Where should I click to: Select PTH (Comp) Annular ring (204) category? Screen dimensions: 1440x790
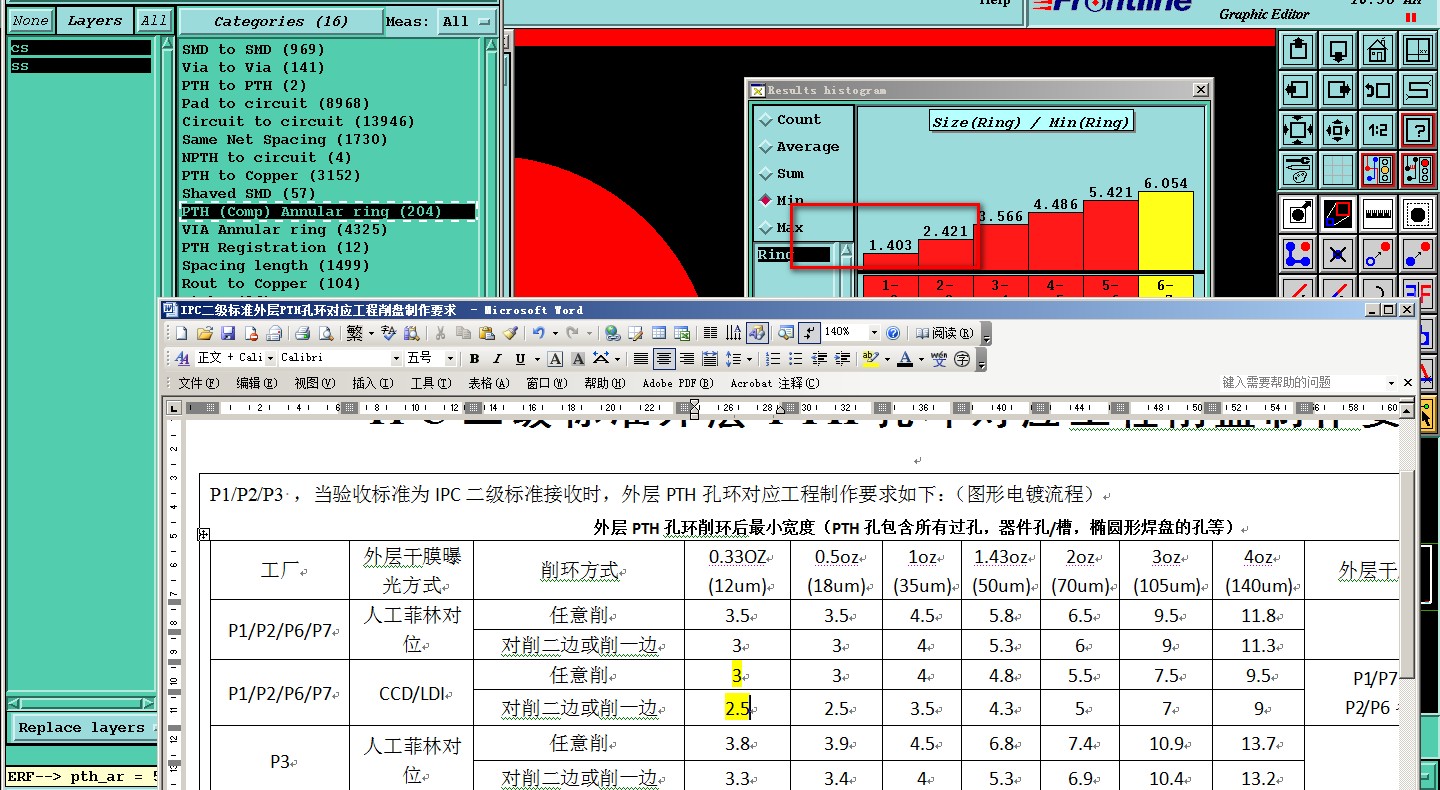tap(328, 211)
